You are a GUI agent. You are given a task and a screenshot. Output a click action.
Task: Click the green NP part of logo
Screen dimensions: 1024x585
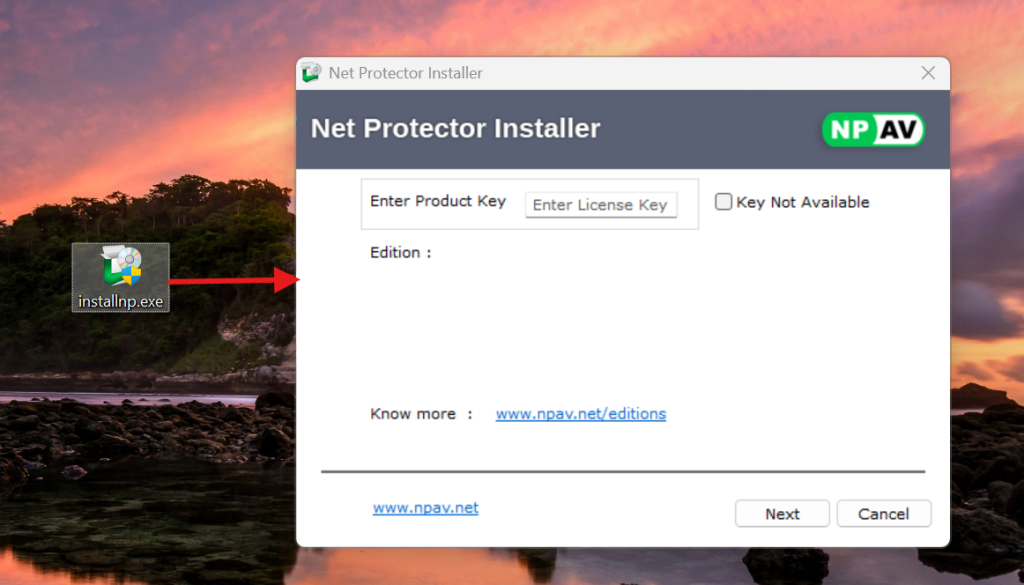pyautogui.click(x=847, y=130)
